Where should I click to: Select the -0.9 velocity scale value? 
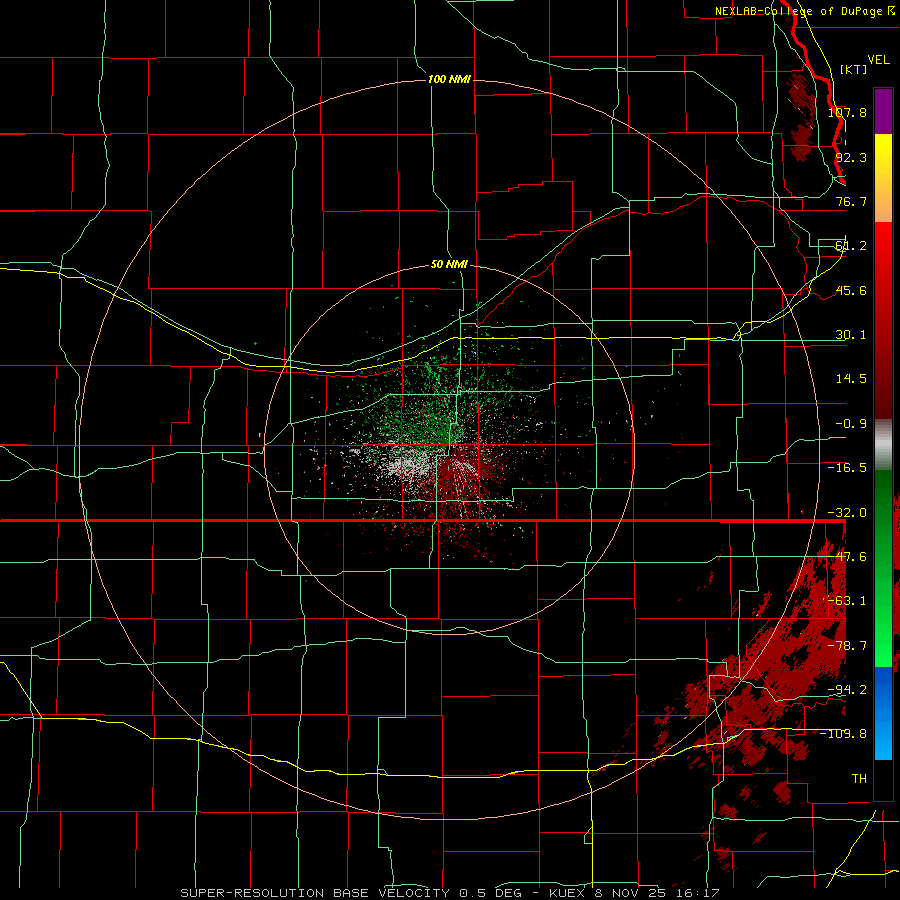[851, 424]
